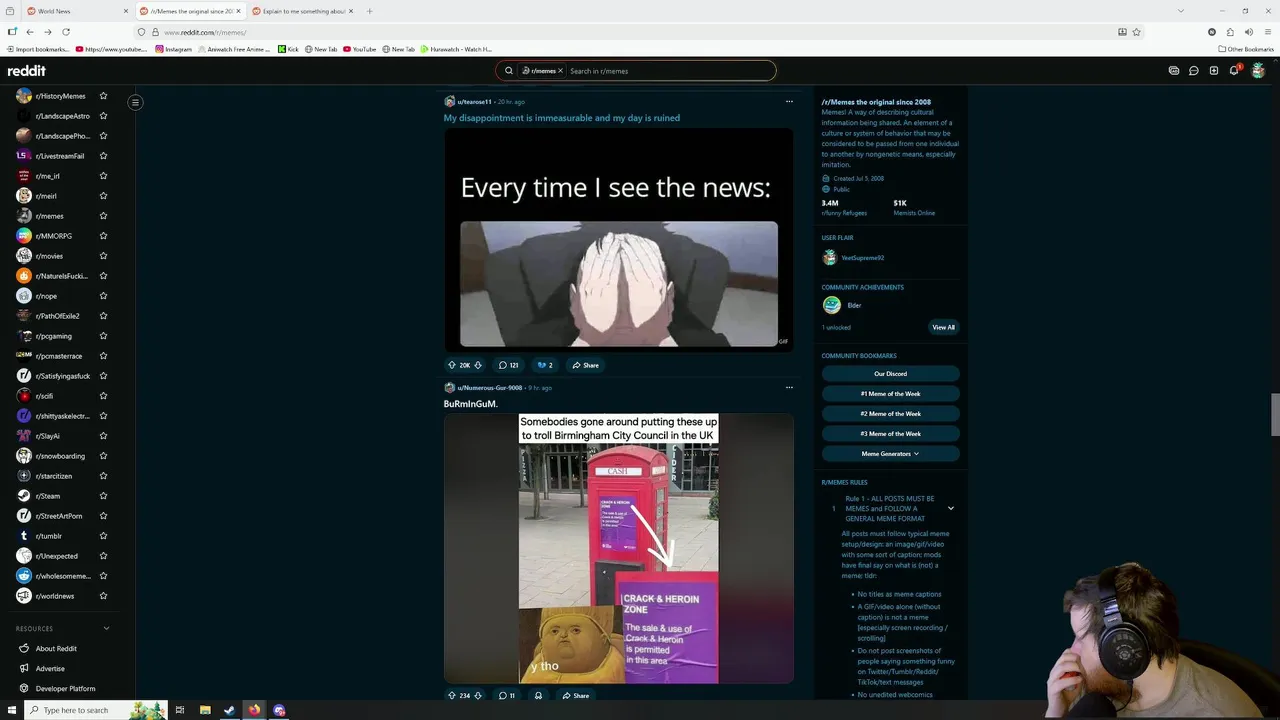Downvote the BuRmInGuM post with 234 votes
Screen dimensions: 1280x720
click(478, 695)
